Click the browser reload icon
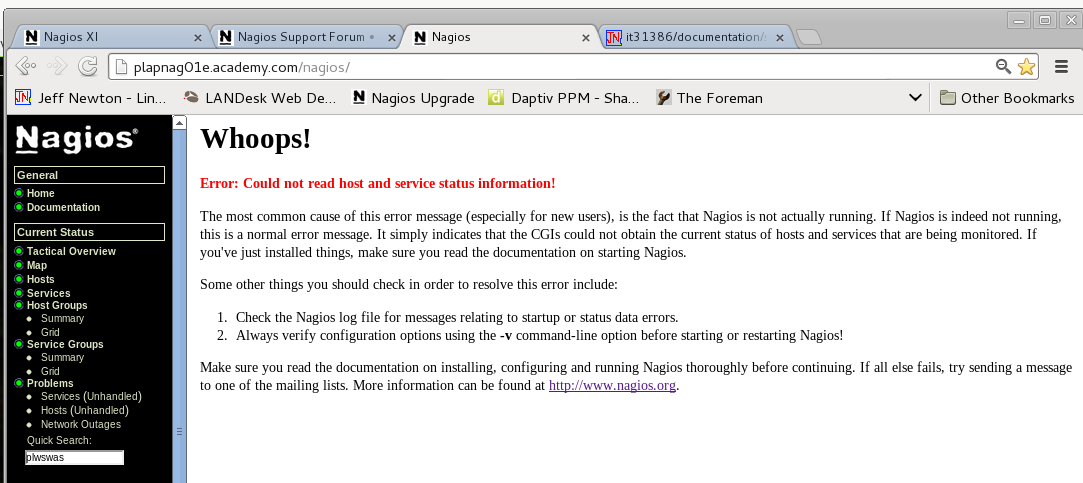This screenshot has width=1083, height=483. click(87, 67)
